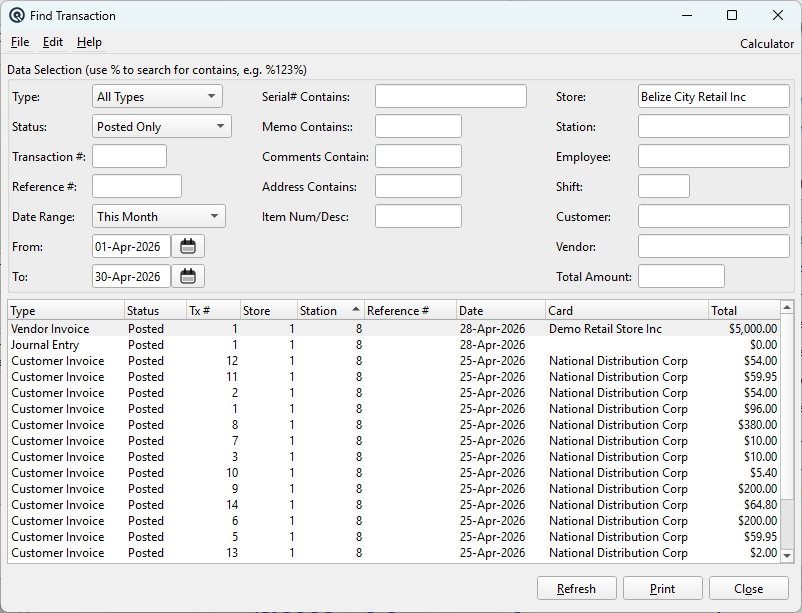Click the Close button at bottom
Image resolution: width=802 pixels, height=613 pixels.
click(x=748, y=588)
